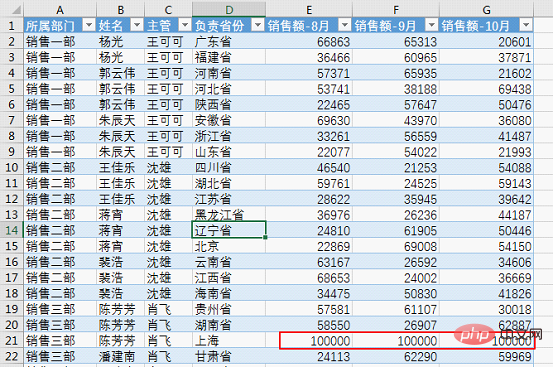
Task: Select row 21 header
Action: 12,341
